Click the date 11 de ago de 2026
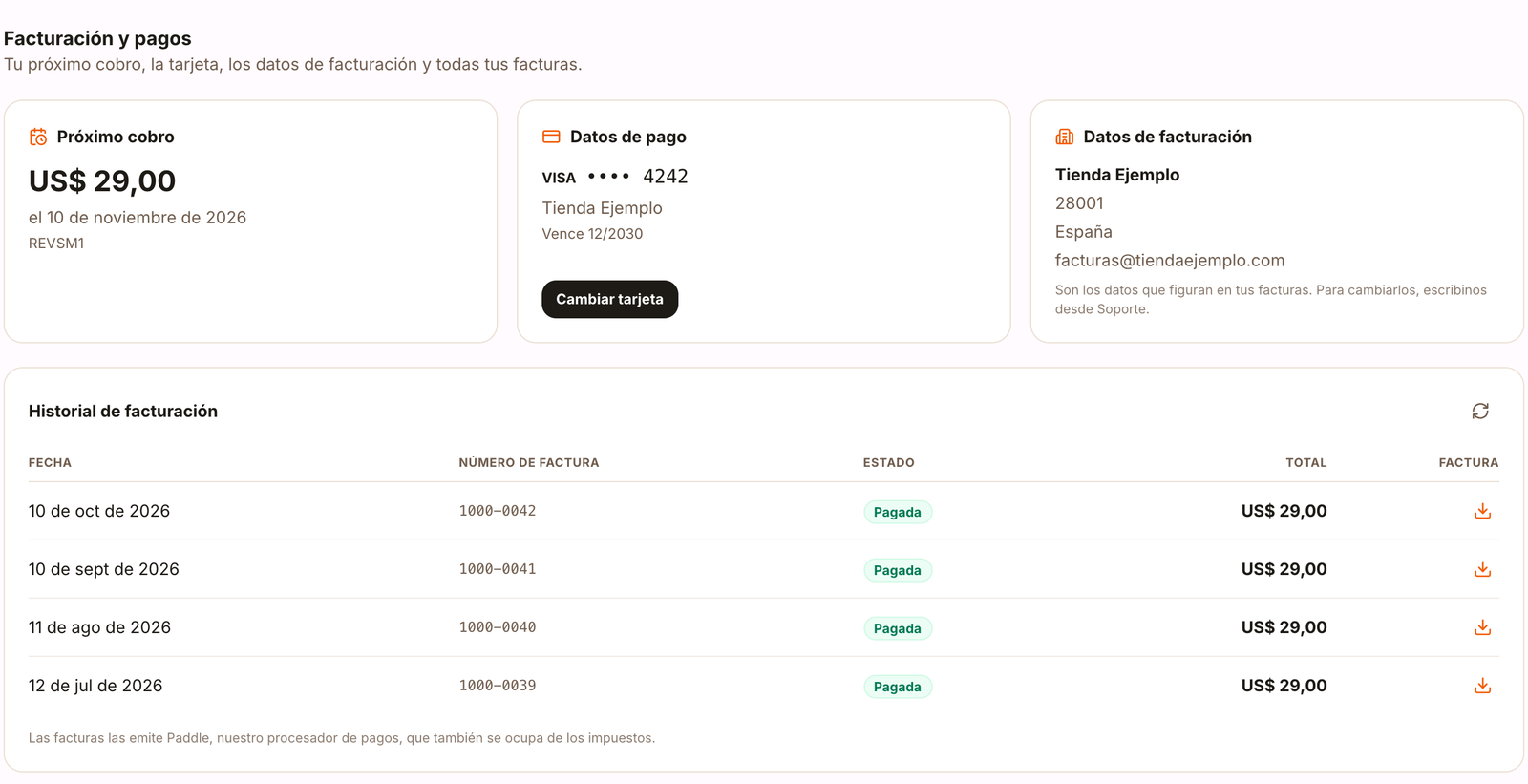This screenshot has width=1528, height=784. (x=99, y=627)
